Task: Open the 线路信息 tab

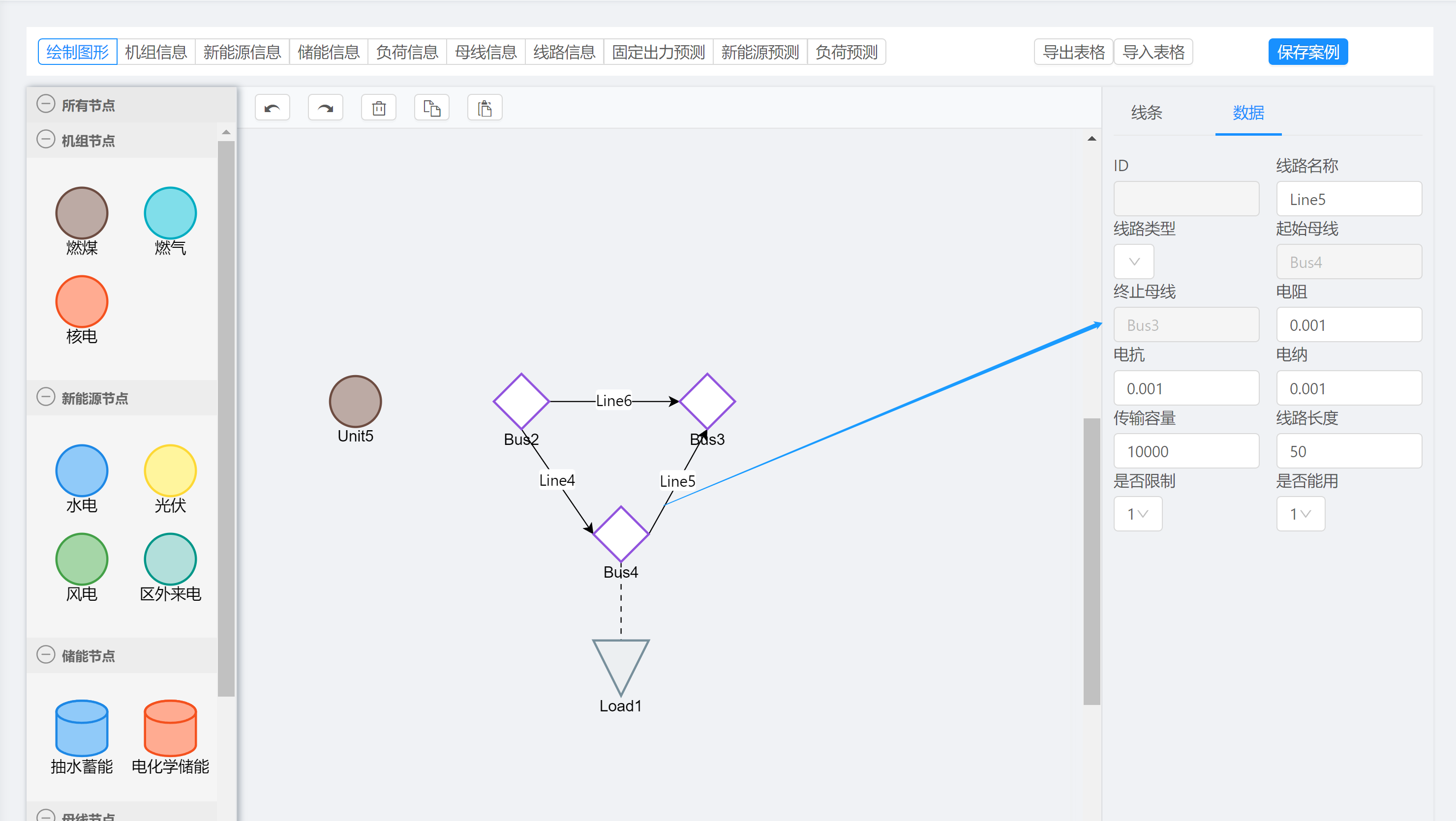Action: (564, 52)
